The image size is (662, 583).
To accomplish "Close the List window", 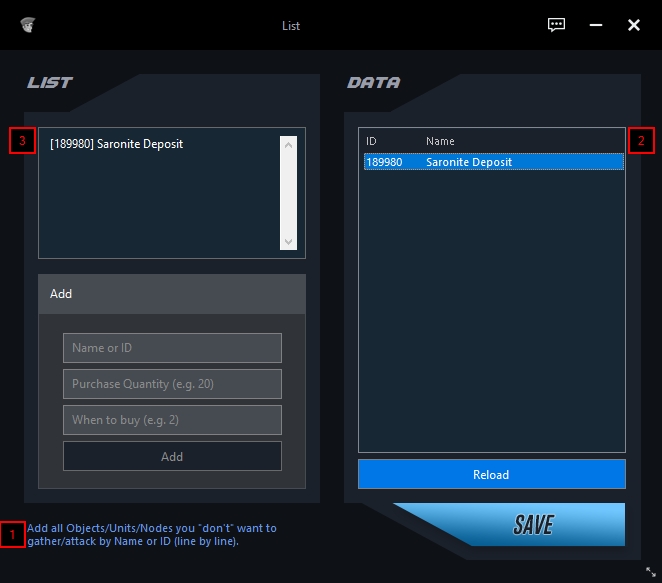I will (x=634, y=25).
